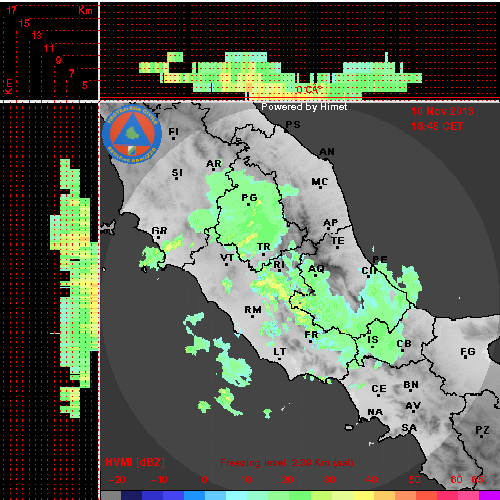Click the PS city label

[x=293, y=124]
